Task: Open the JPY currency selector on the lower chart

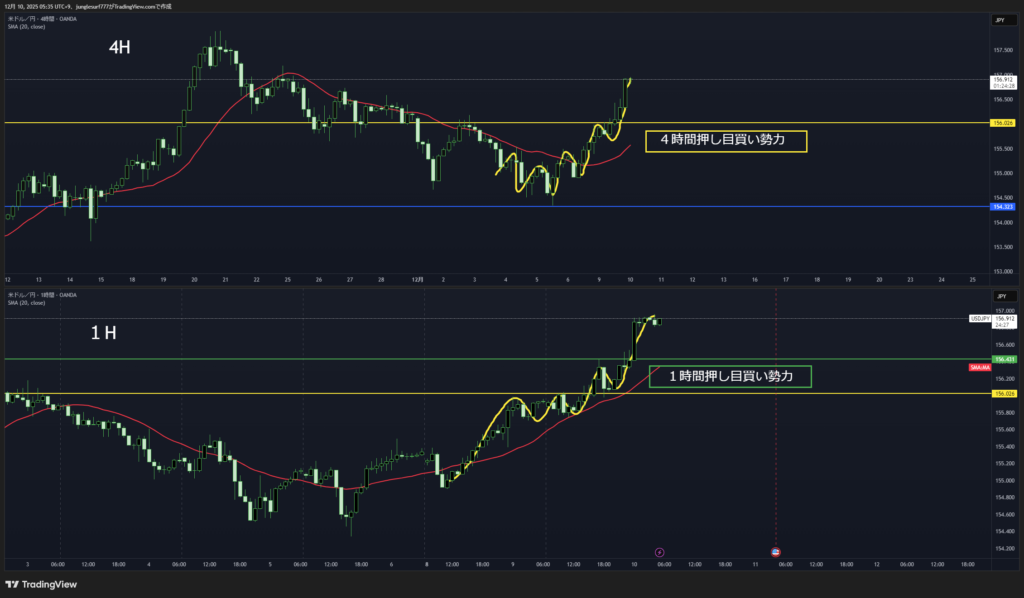Action: 1000,297
